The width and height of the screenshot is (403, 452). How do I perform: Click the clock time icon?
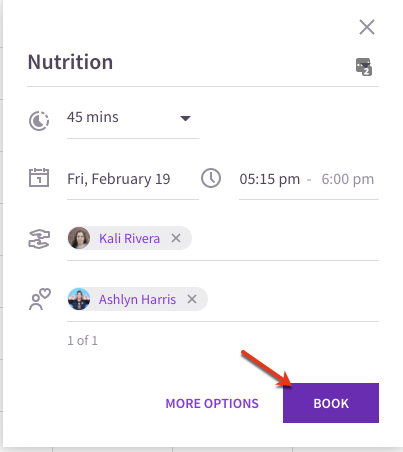tap(211, 178)
